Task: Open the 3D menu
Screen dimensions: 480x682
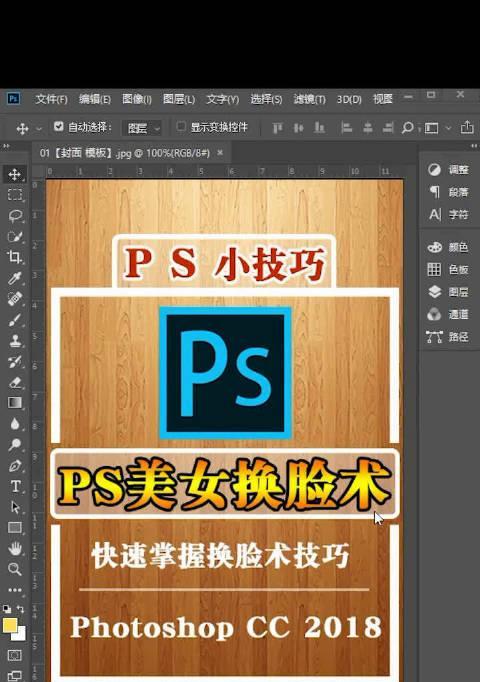Action: [349, 100]
